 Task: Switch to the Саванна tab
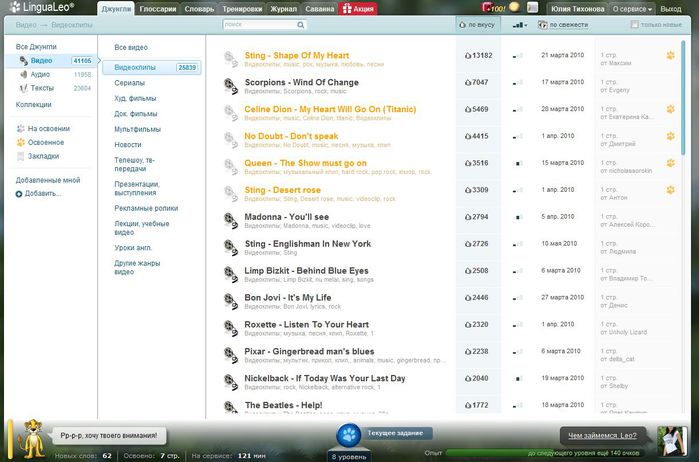click(x=320, y=8)
